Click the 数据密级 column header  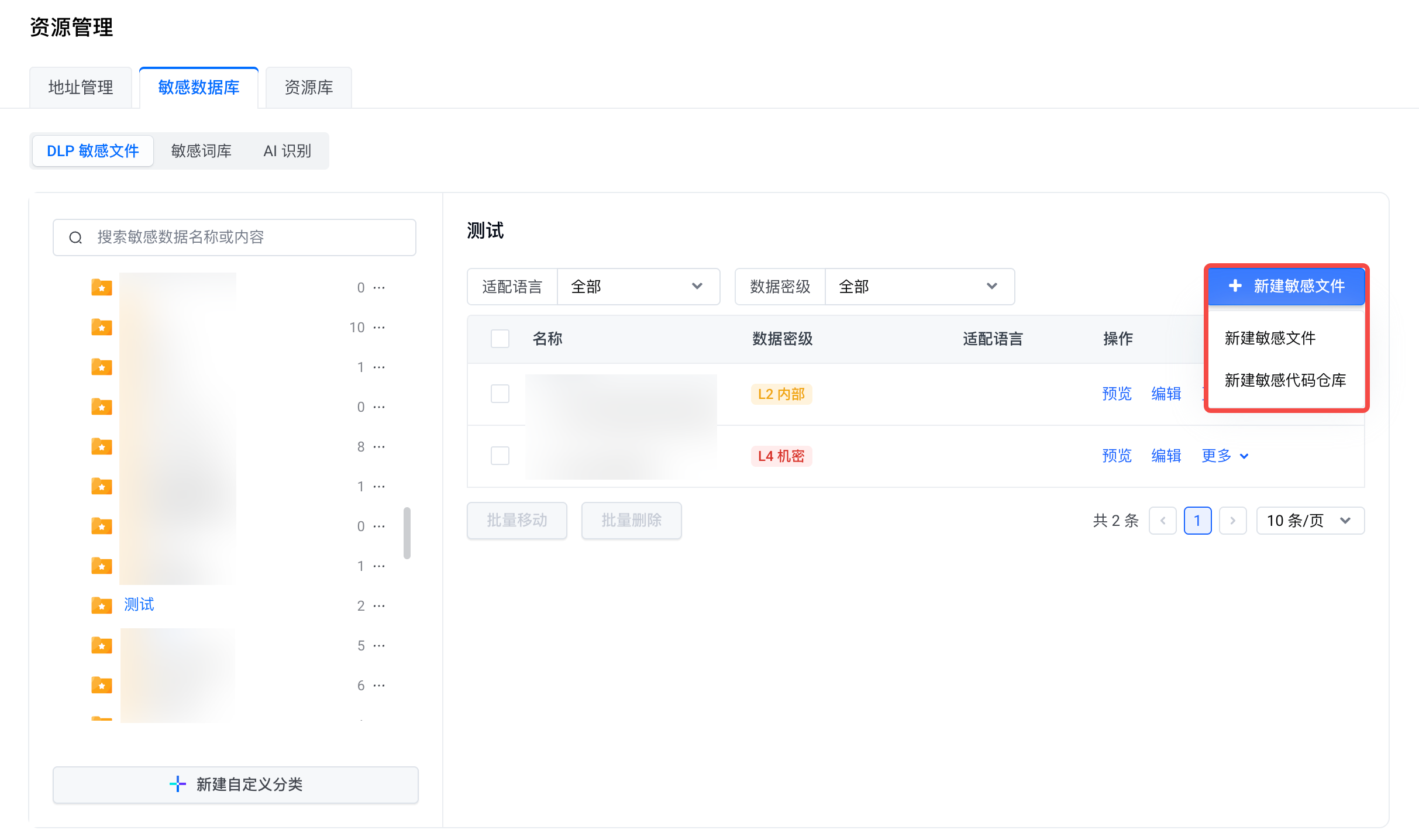point(783,339)
